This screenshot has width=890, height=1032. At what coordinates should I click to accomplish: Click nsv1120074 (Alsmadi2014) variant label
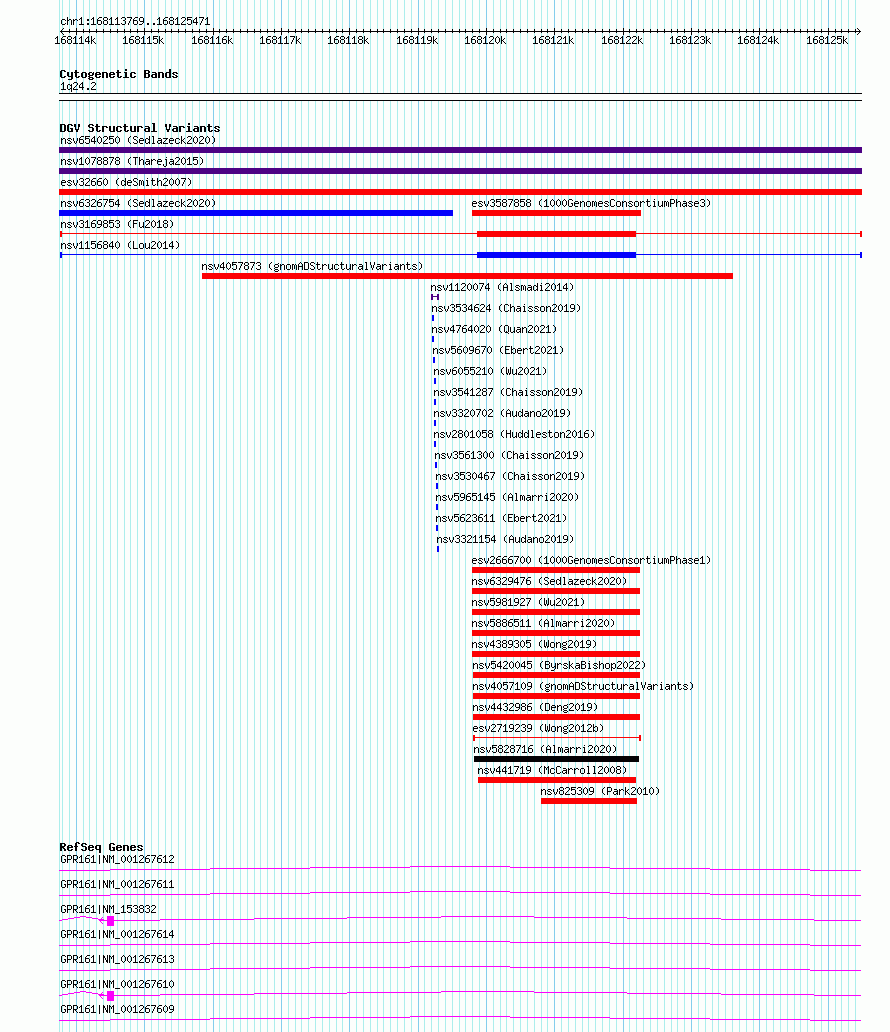coord(502,288)
